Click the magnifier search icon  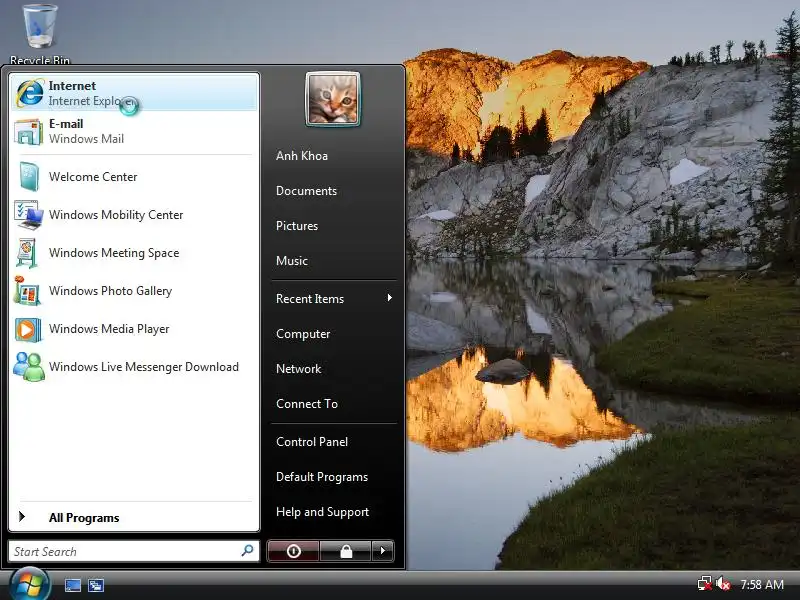click(x=247, y=551)
